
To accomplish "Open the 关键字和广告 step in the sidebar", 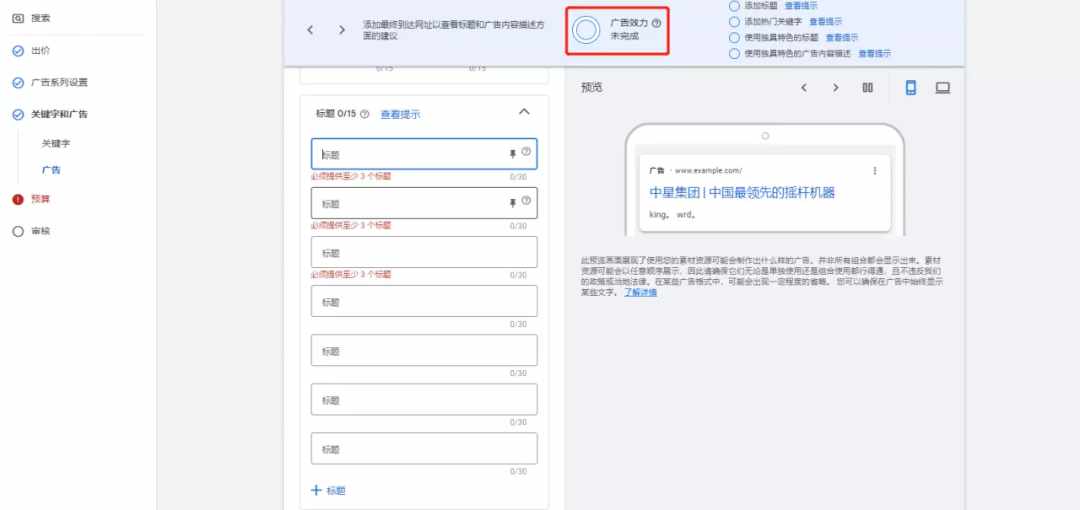I will coord(58,114).
